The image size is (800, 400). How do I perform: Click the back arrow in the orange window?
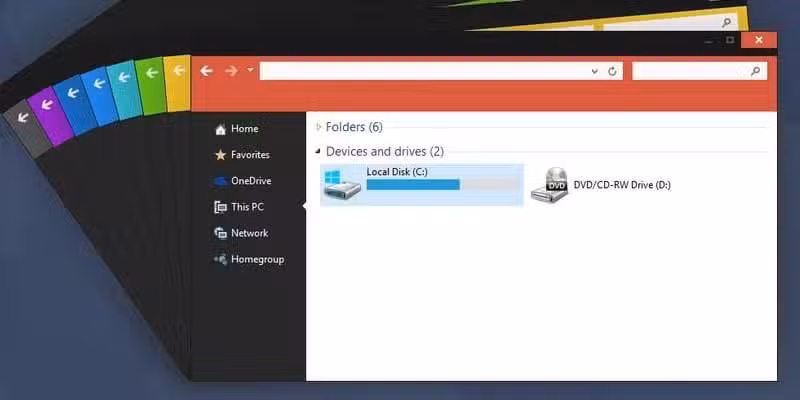click(206, 71)
